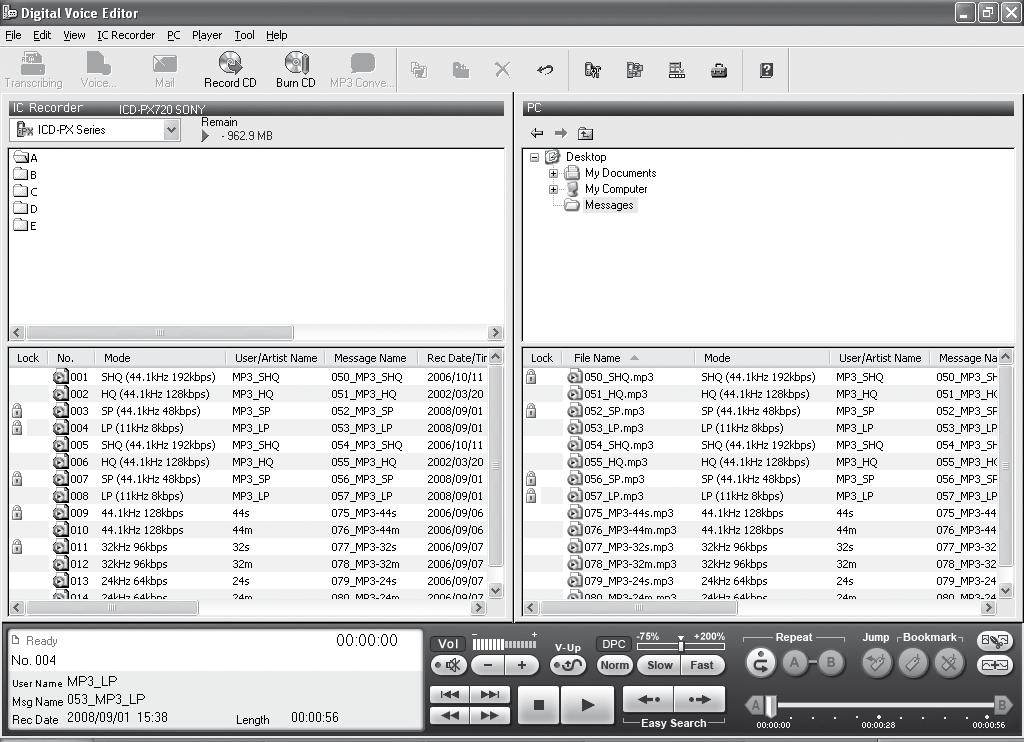Click the add Bookmark button

point(913,664)
